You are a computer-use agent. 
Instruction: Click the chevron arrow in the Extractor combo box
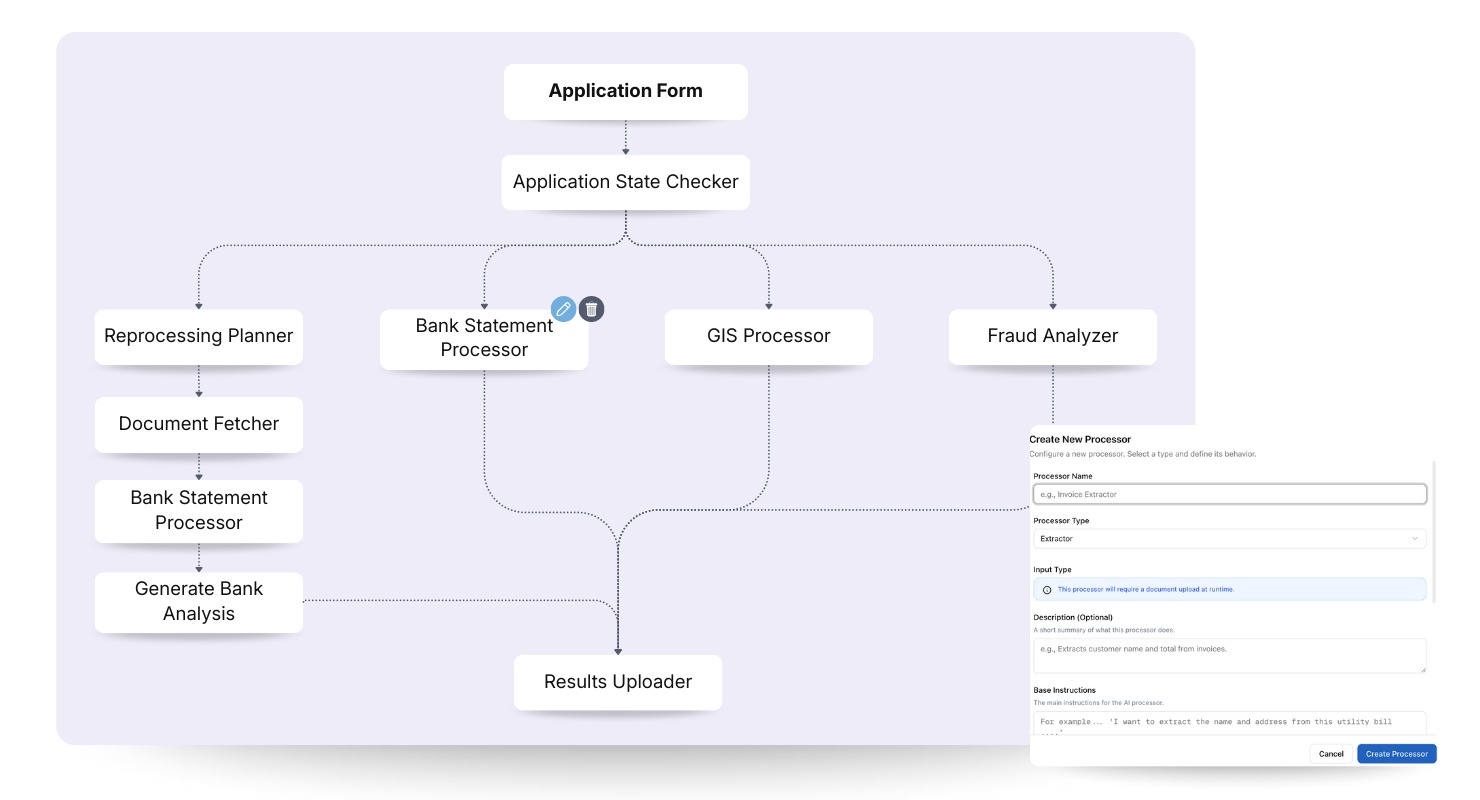pos(1414,539)
